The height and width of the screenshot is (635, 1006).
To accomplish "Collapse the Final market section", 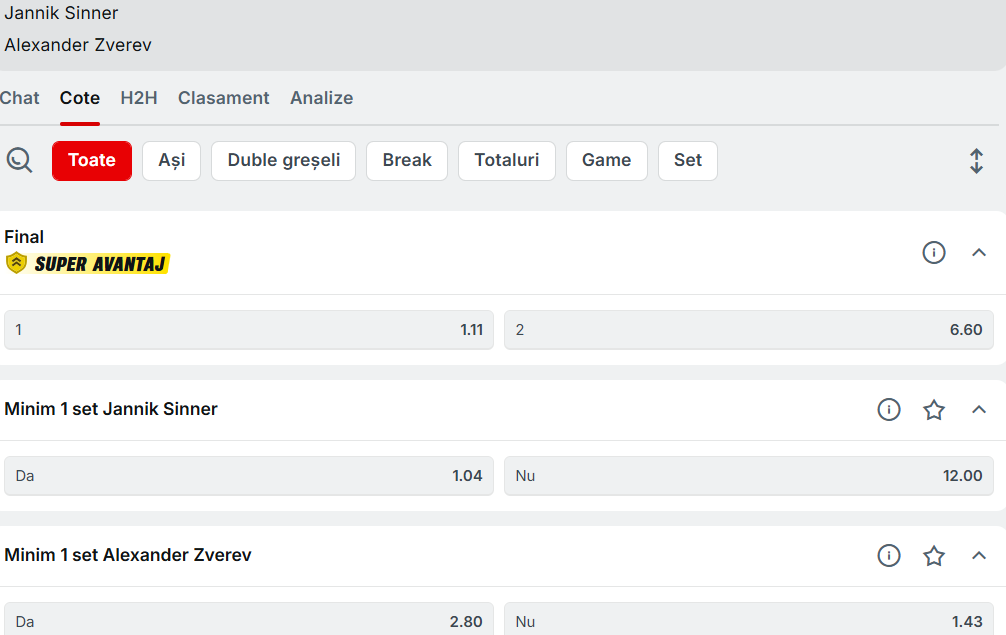I will click(x=979, y=252).
